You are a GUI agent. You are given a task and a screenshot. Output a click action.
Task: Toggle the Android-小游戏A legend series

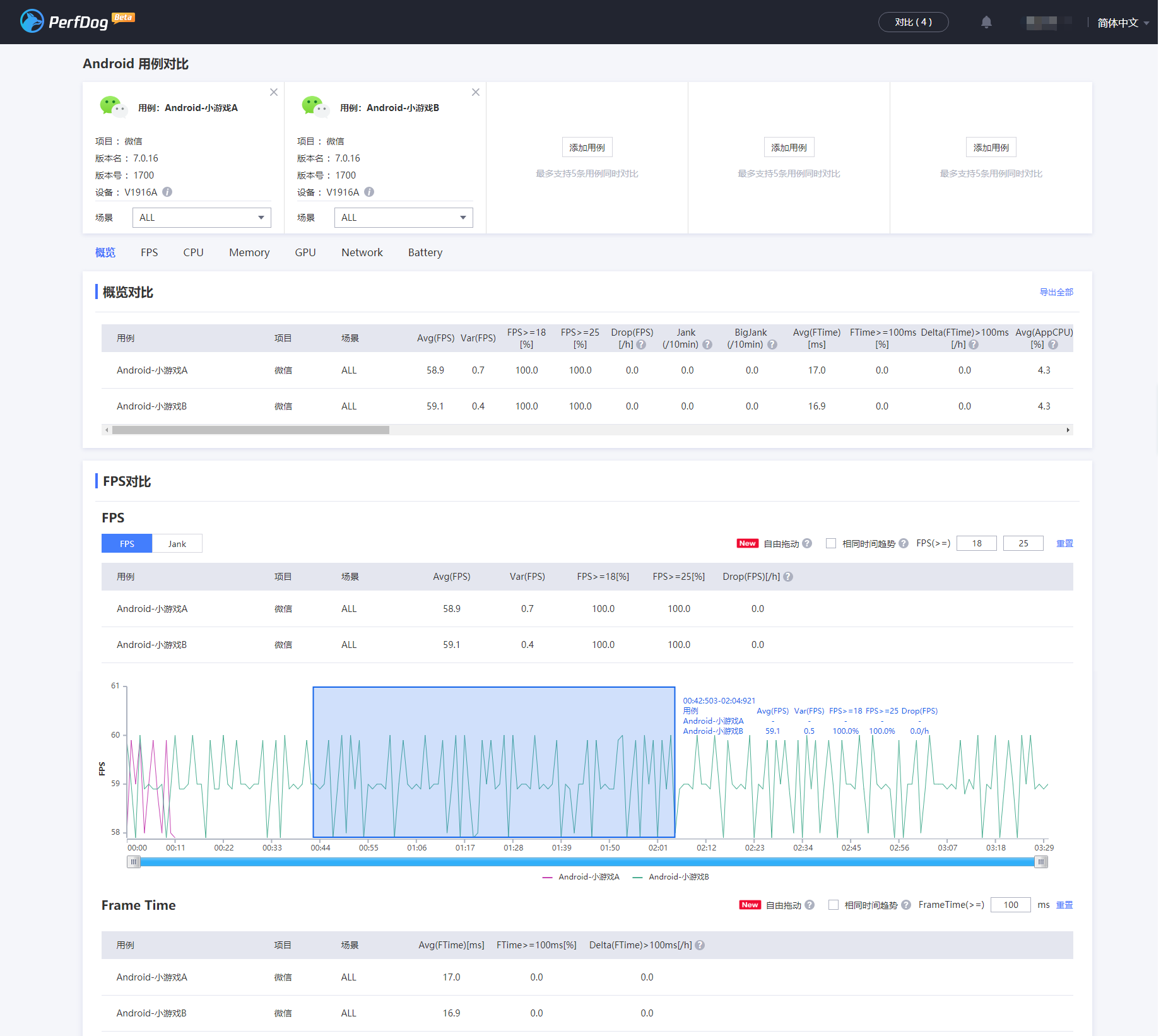tap(581, 877)
